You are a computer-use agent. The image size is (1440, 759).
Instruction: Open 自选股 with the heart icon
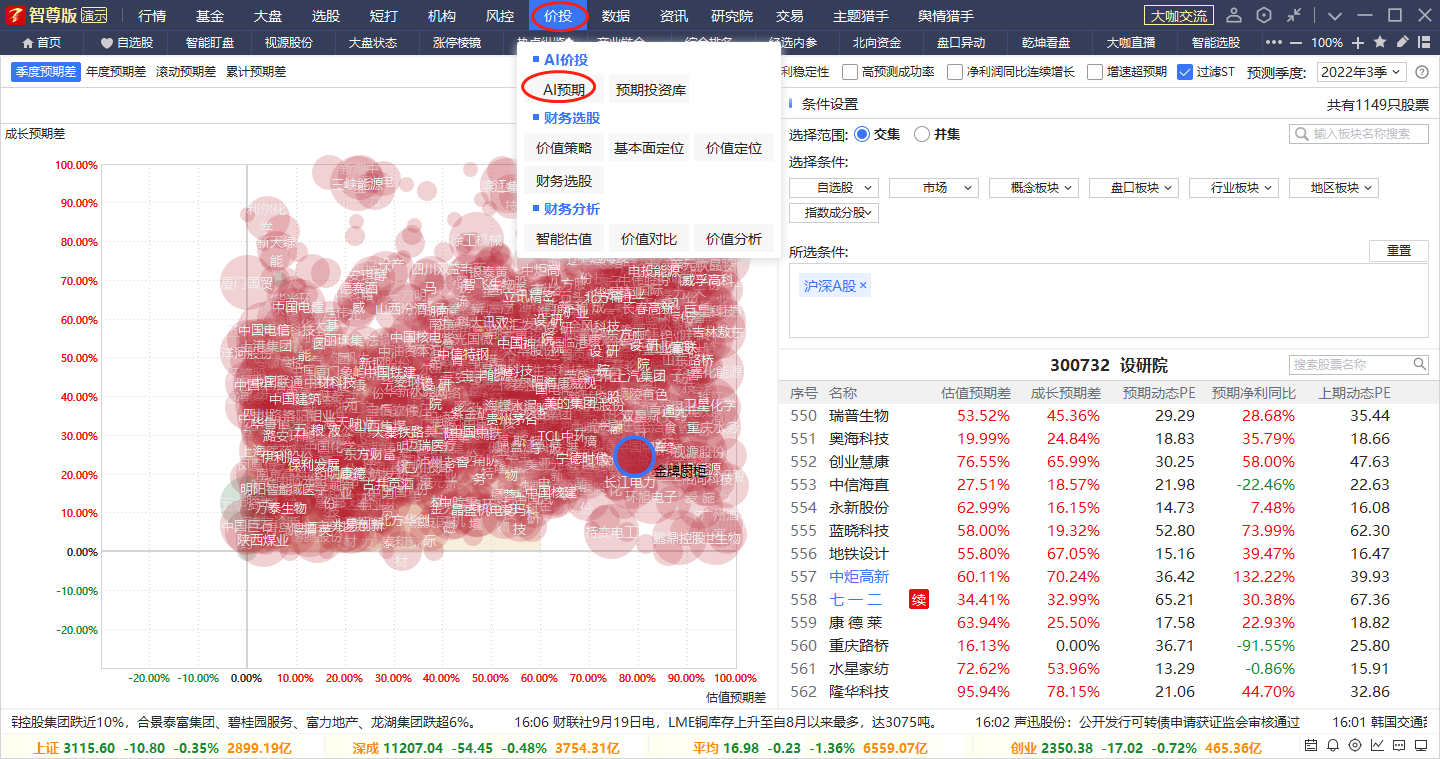126,43
